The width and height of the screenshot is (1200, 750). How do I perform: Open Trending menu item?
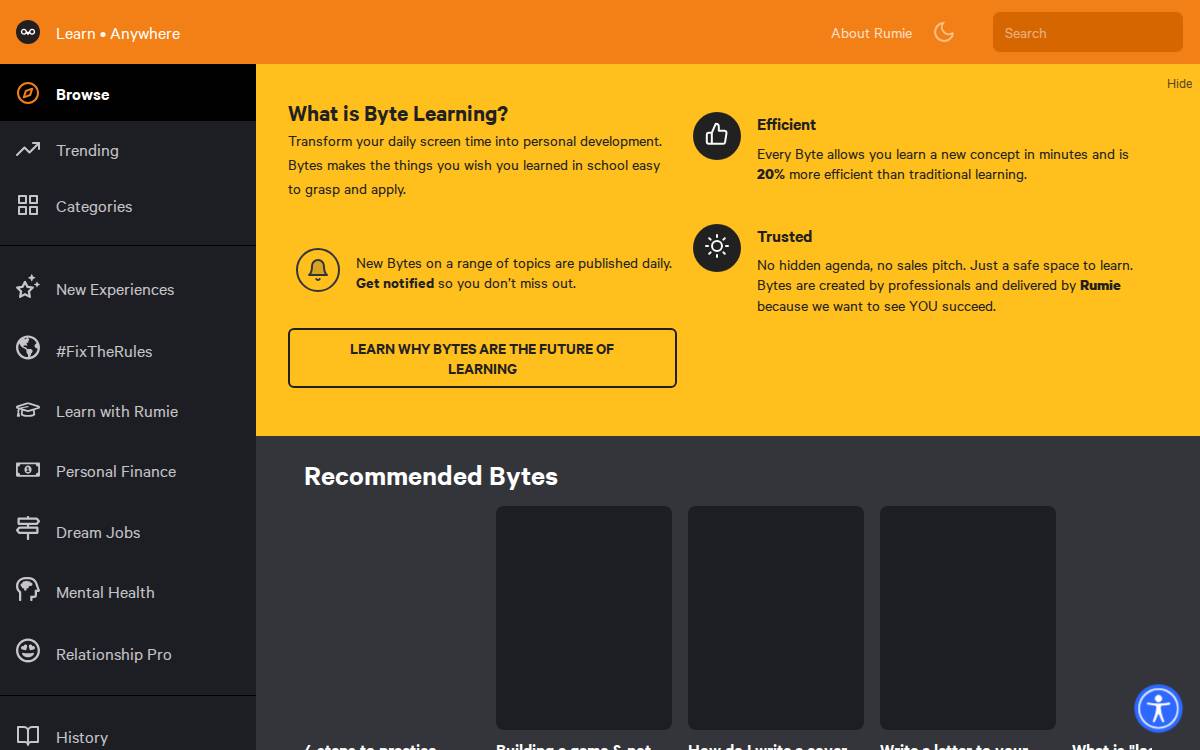pos(128,150)
